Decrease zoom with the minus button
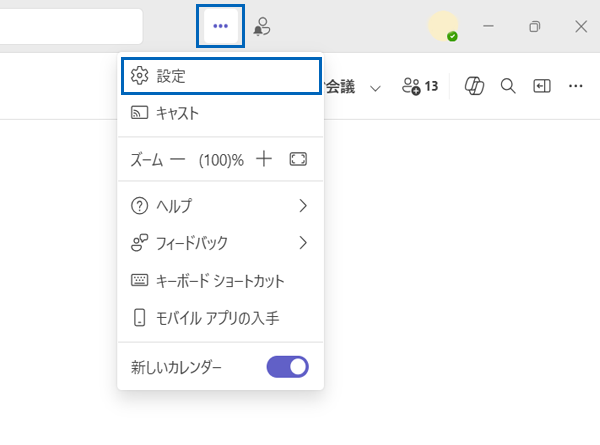Screen dimensions: 600x445 (178, 159)
